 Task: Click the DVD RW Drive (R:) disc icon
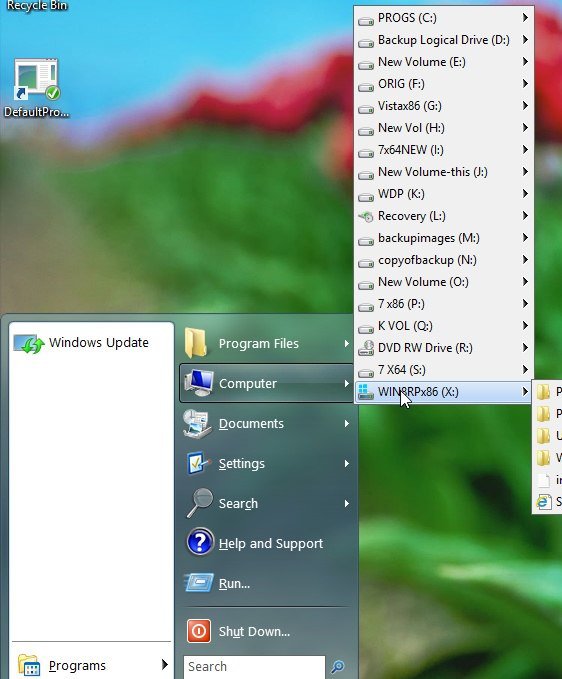[366, 348]
